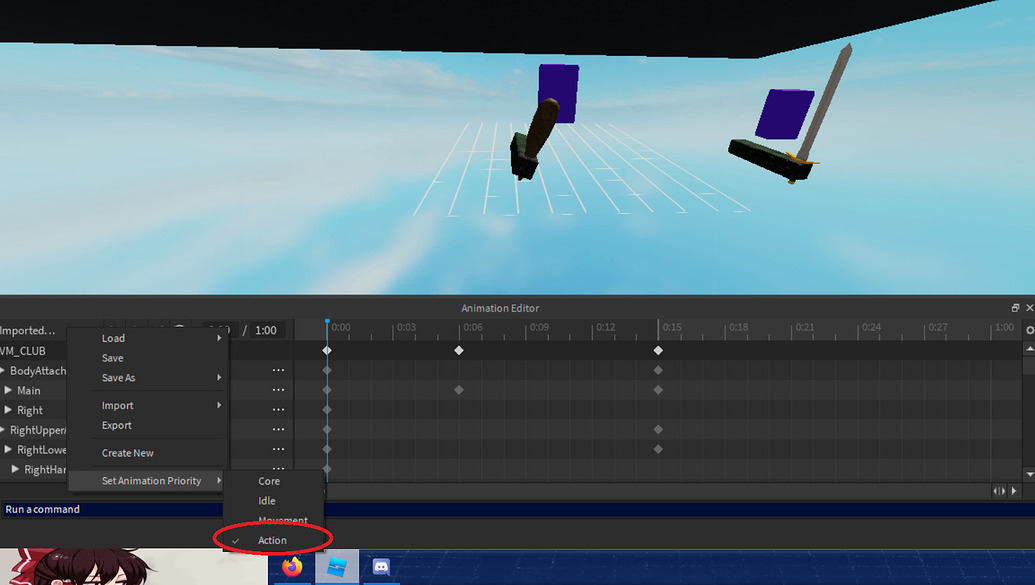Open the RightUpperArm track options ellipsis
The height and width of the screenshot is (585, 1035).
tap(279, 430)
